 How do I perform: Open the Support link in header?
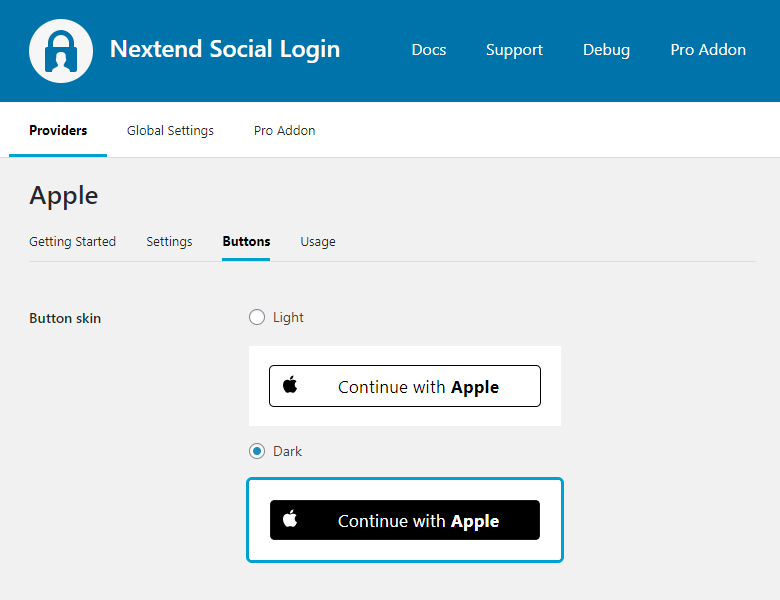tap(514, 50)
